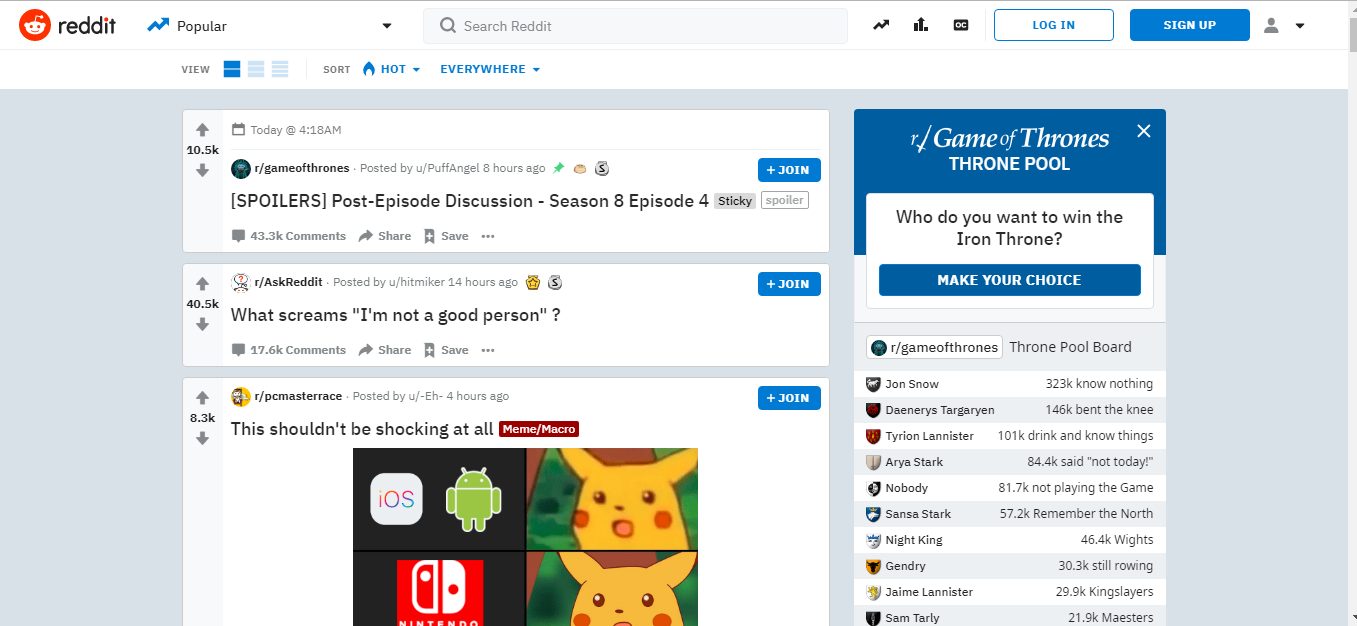Open the user account dropdown menu

[1285, 25]
